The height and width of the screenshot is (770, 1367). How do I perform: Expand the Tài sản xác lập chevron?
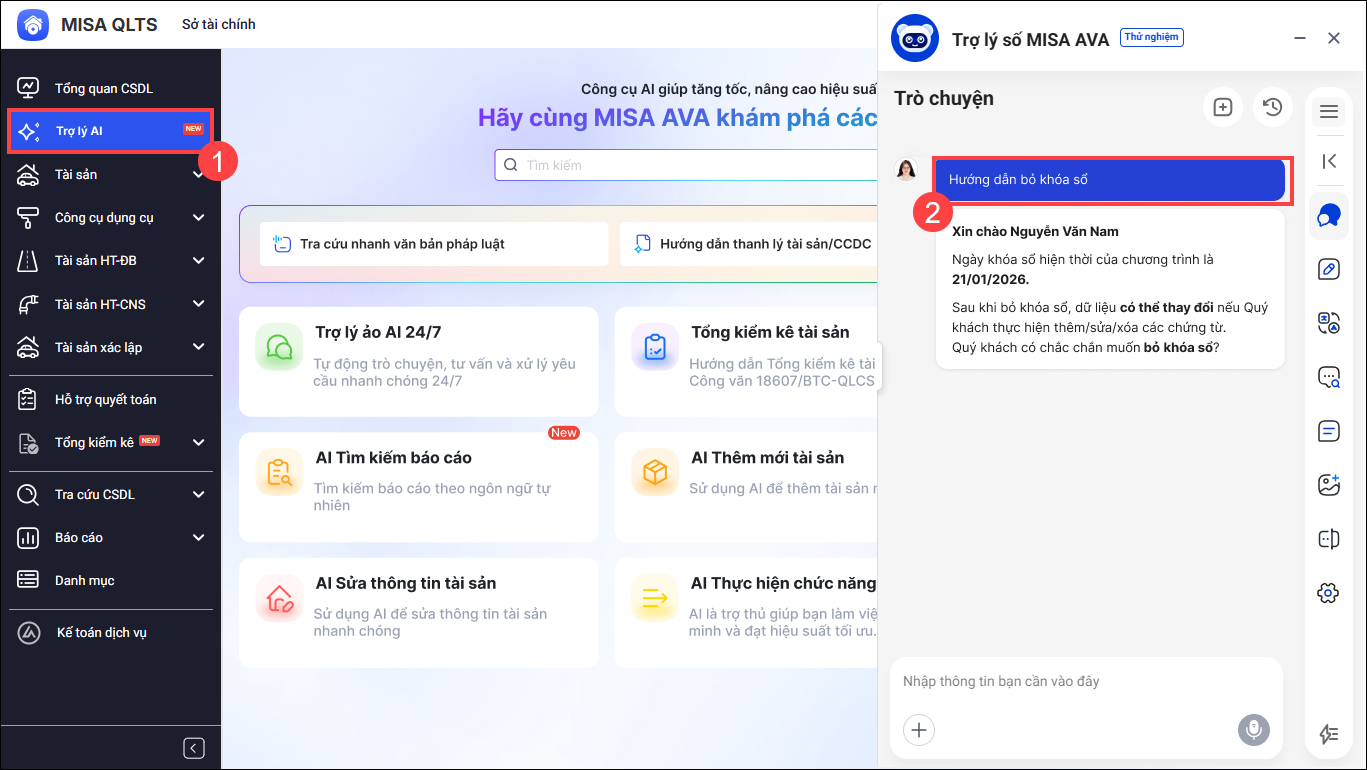click(x=198, y=347)
